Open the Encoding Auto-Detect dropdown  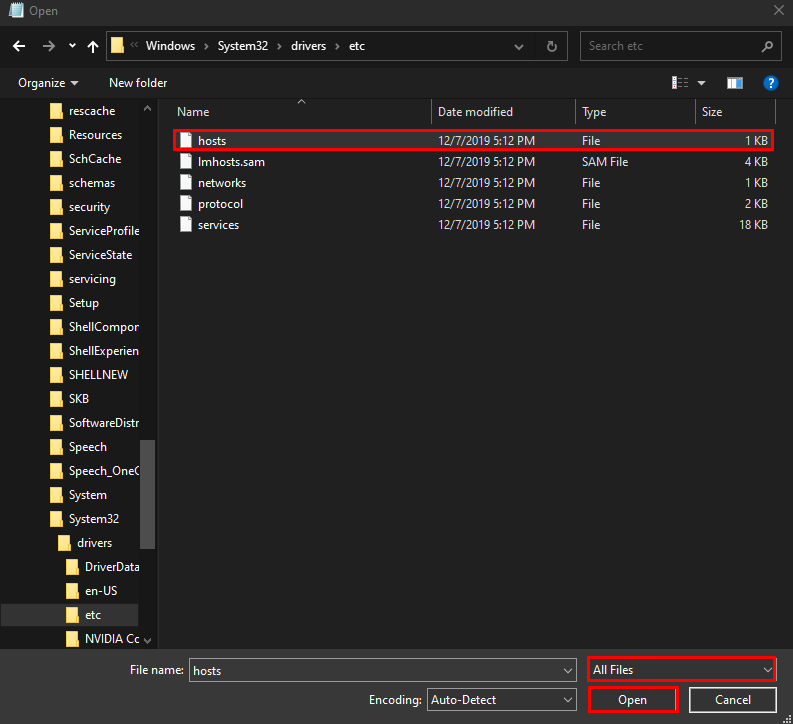[502, 700]
